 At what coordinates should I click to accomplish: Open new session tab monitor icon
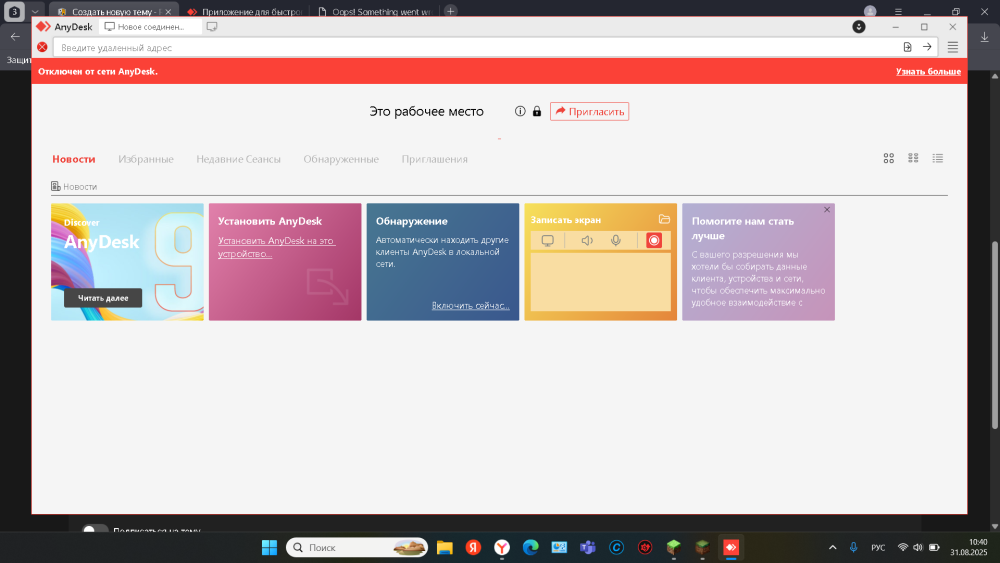click(212, 27)
